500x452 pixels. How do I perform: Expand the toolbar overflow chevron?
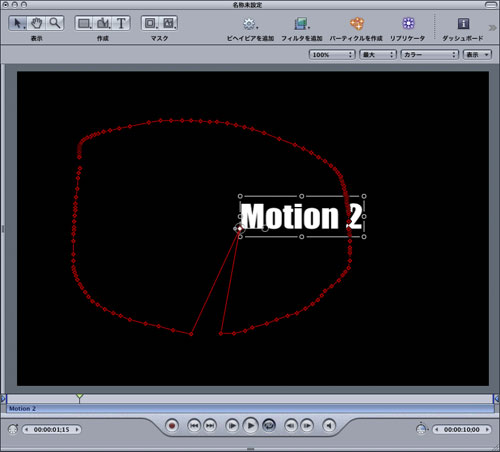(x=492, y=28)
